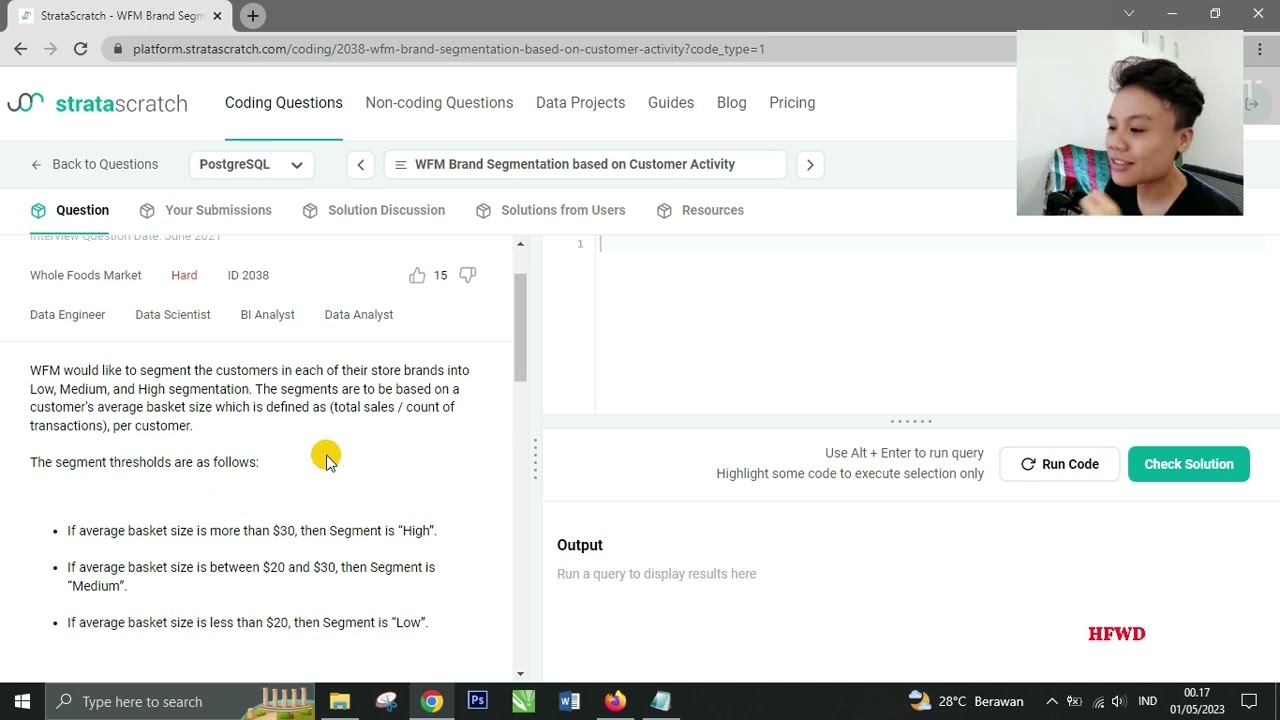
Task: Click the StrataScratch logo
Action: [x=97, y=103]
